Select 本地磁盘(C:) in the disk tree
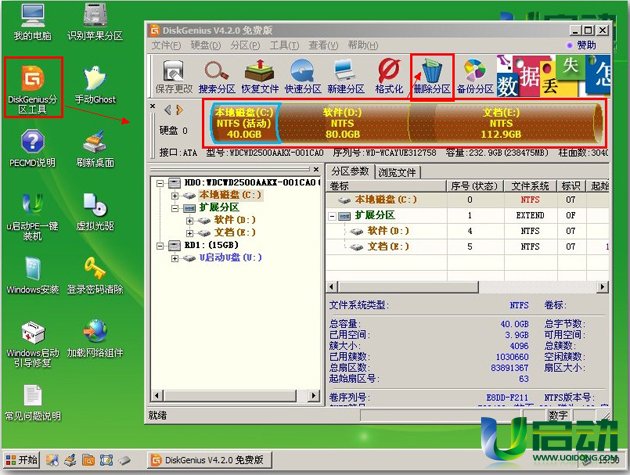 230,195
